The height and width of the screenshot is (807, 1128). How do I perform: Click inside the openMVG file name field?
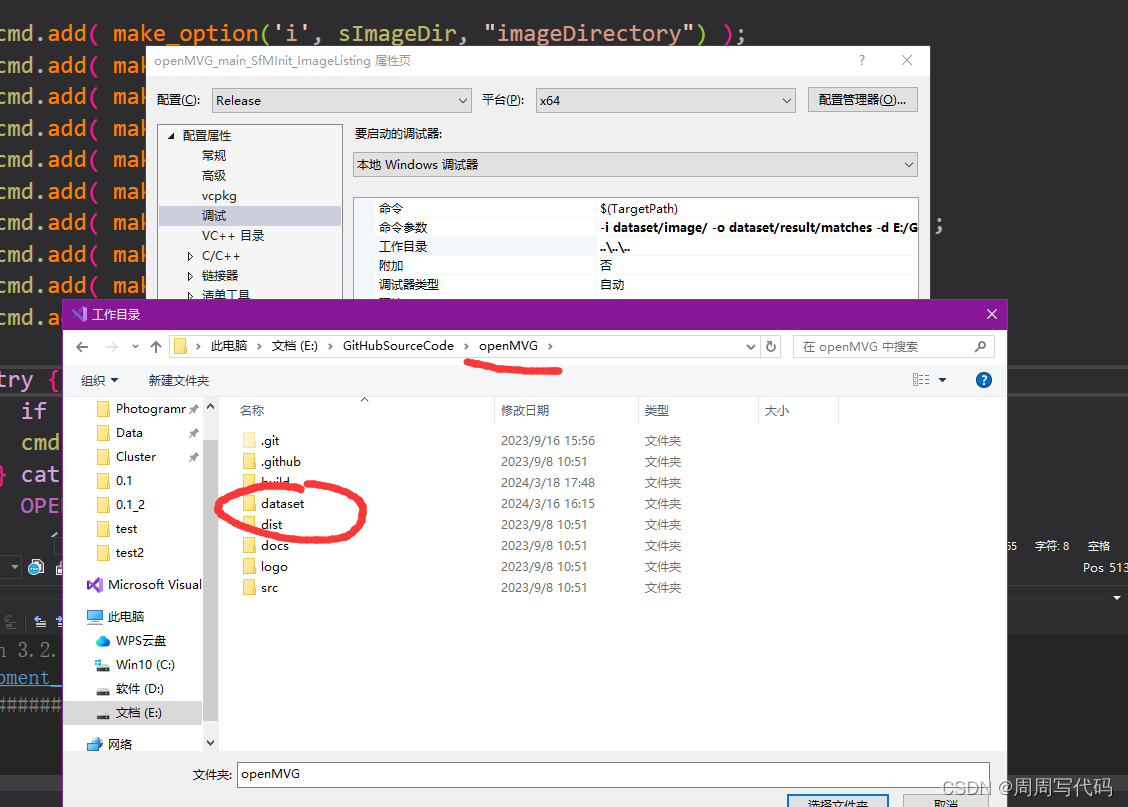[x=500, y=774]
